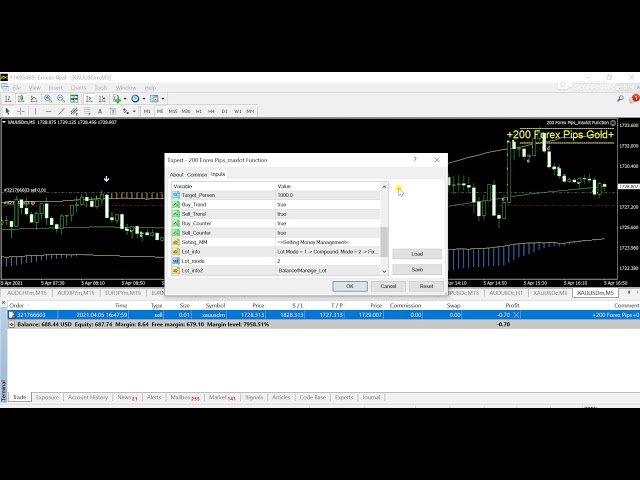This screenshot has width=640, height=480.
Task: Click the zoom out magnifier icon
Action: point(59,99)
